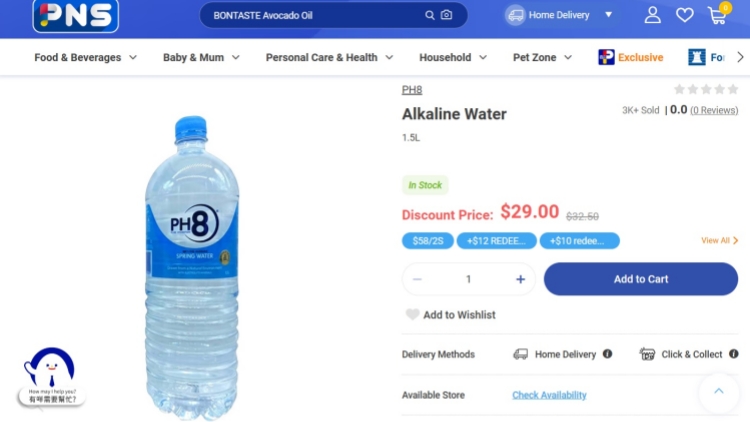750x422 pixels.
Task: Expand the Home Delivery dropdown
Action: click(608, 15)
